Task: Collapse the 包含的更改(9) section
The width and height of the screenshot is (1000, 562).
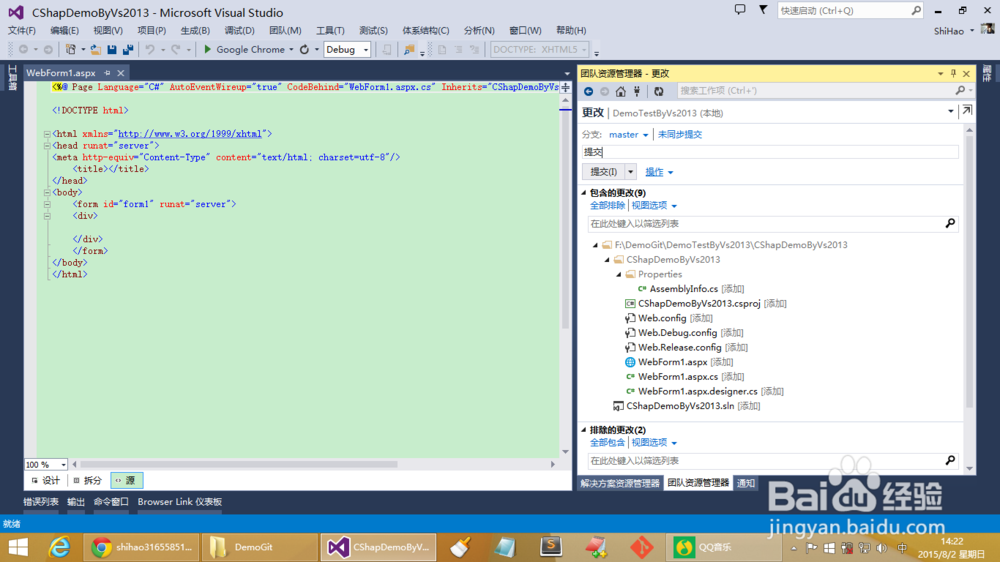Action: (x=584, y=193)
